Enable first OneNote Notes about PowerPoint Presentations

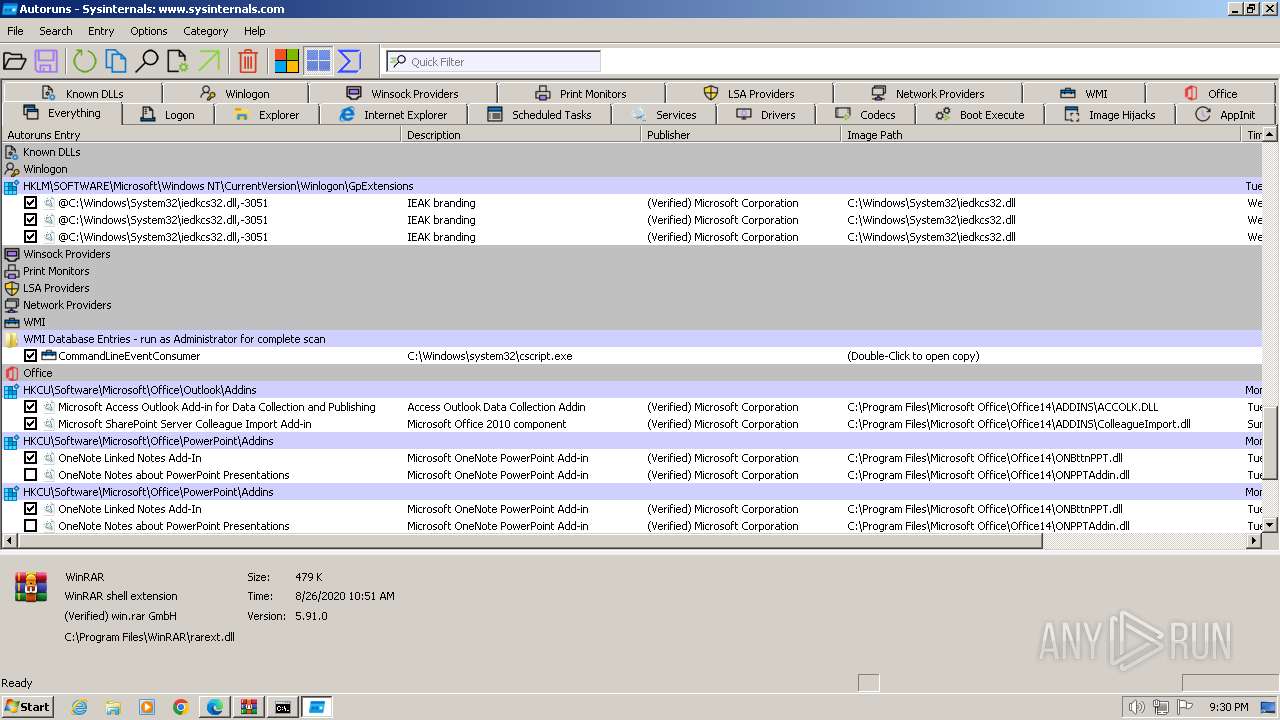click(30, 475)
